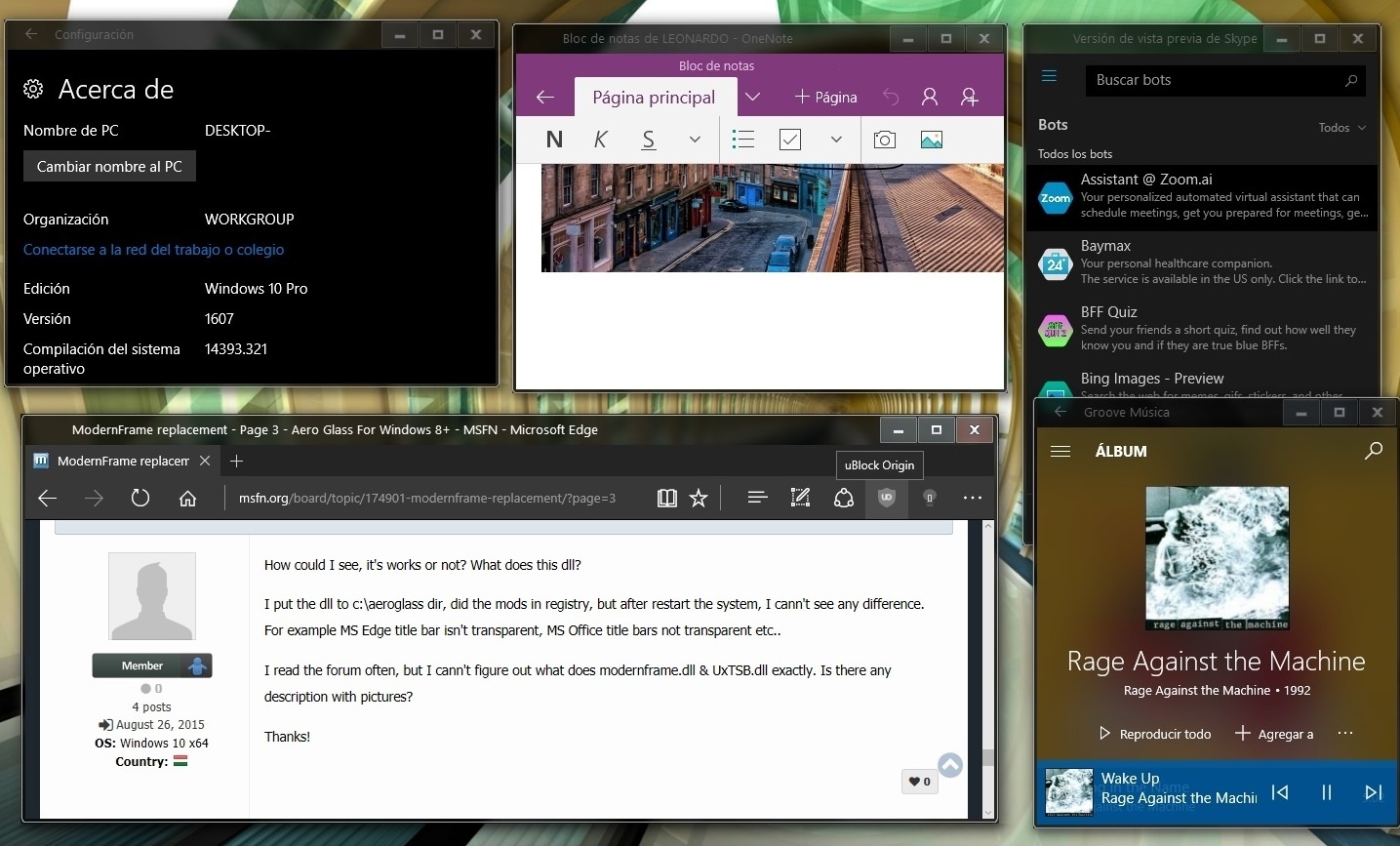This screenshot has height=846, width=1400.
Task: Open Edge web note pen tool
Action: [x=800, y=498]
